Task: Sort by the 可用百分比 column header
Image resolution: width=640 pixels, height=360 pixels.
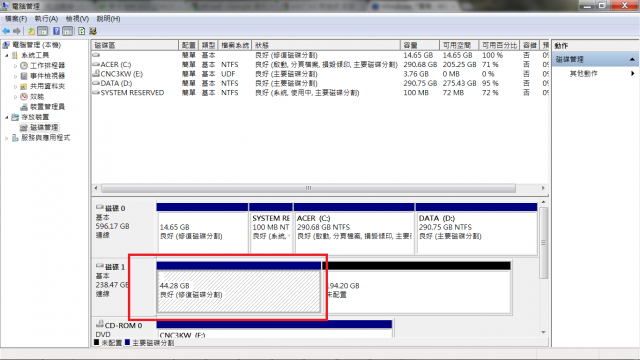Action: pos(499,45)
